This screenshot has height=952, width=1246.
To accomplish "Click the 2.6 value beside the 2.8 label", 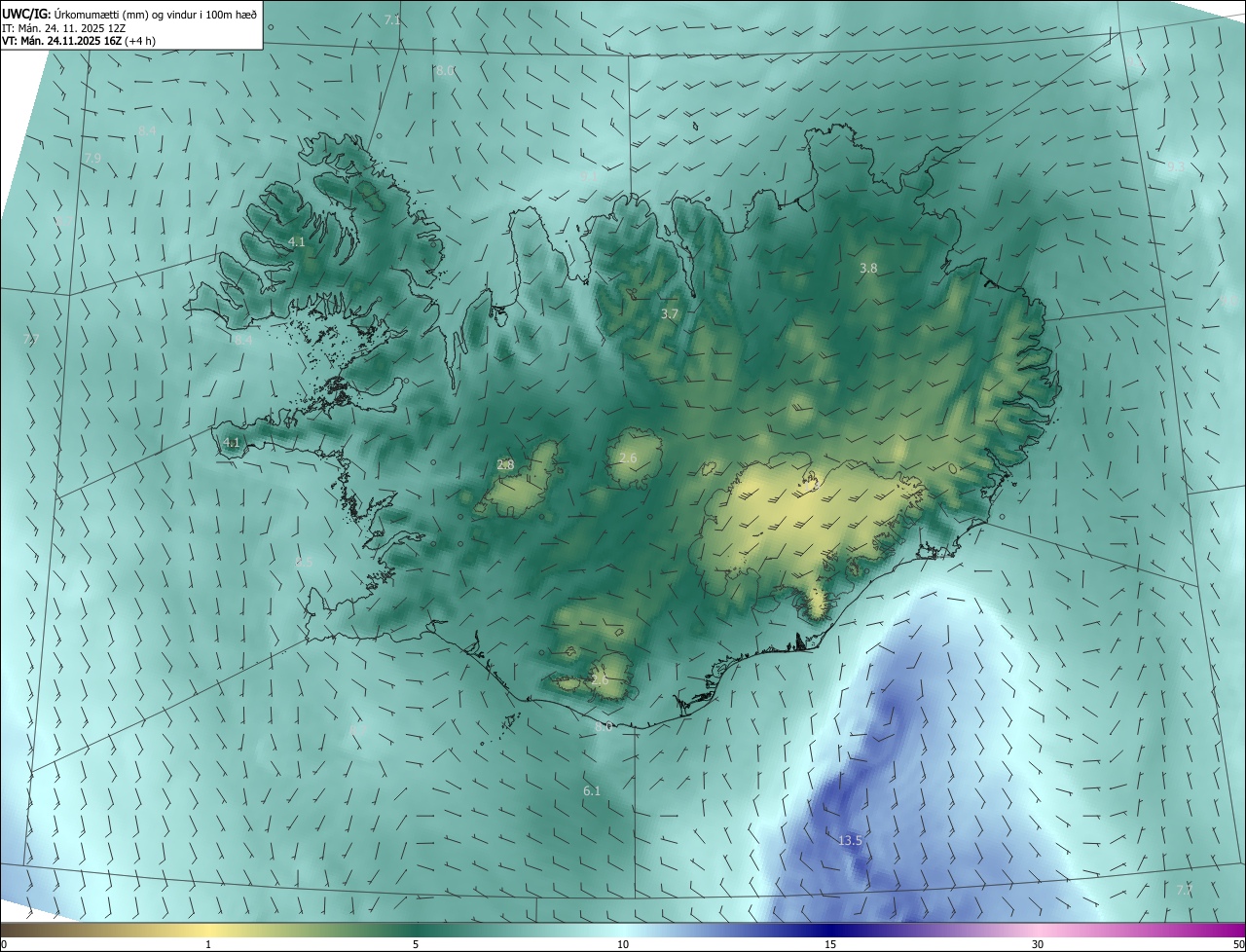I will [628, 458].
